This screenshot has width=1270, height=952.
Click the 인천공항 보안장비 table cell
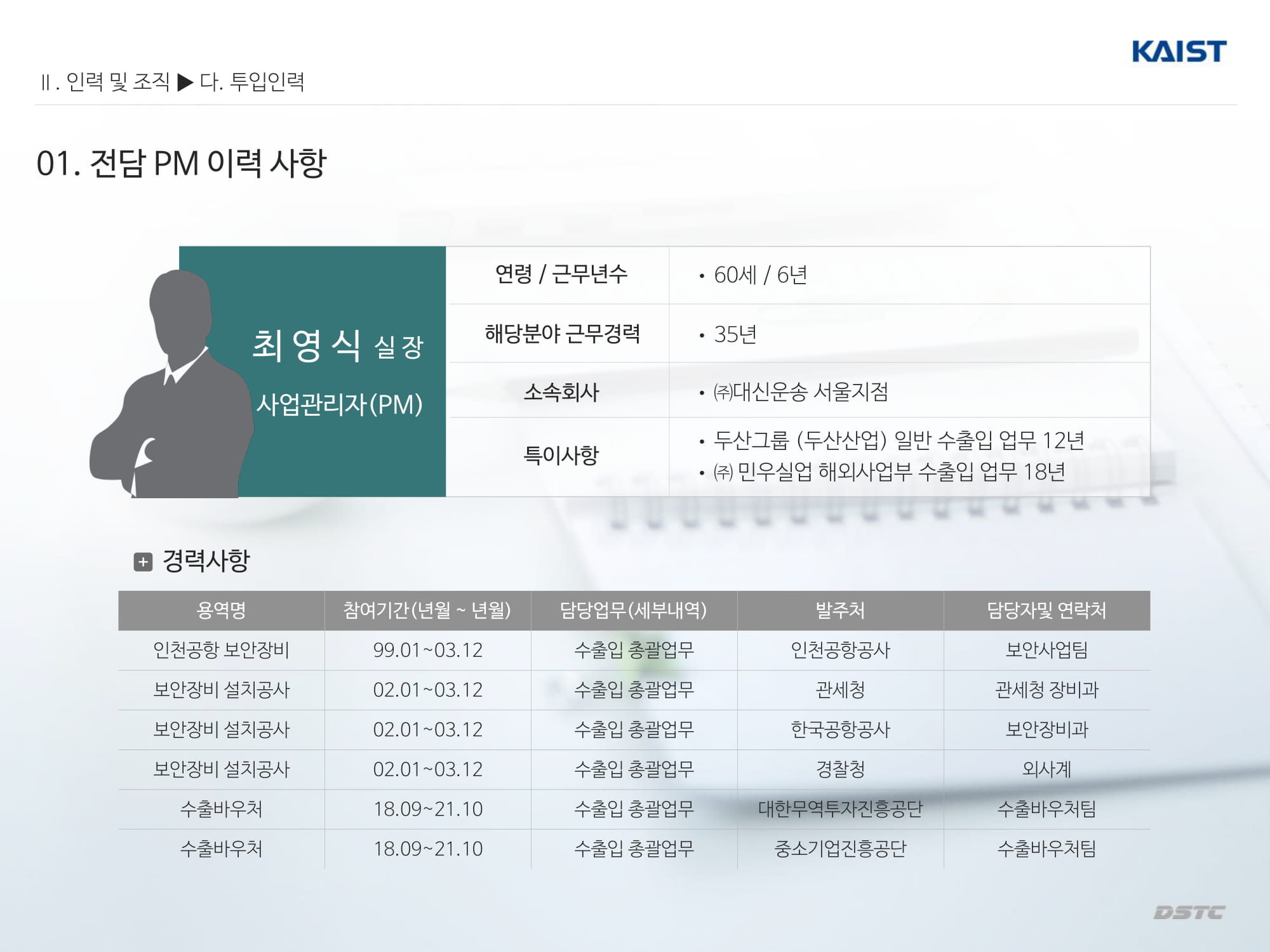pyautogui.click(x=221, y=650)
